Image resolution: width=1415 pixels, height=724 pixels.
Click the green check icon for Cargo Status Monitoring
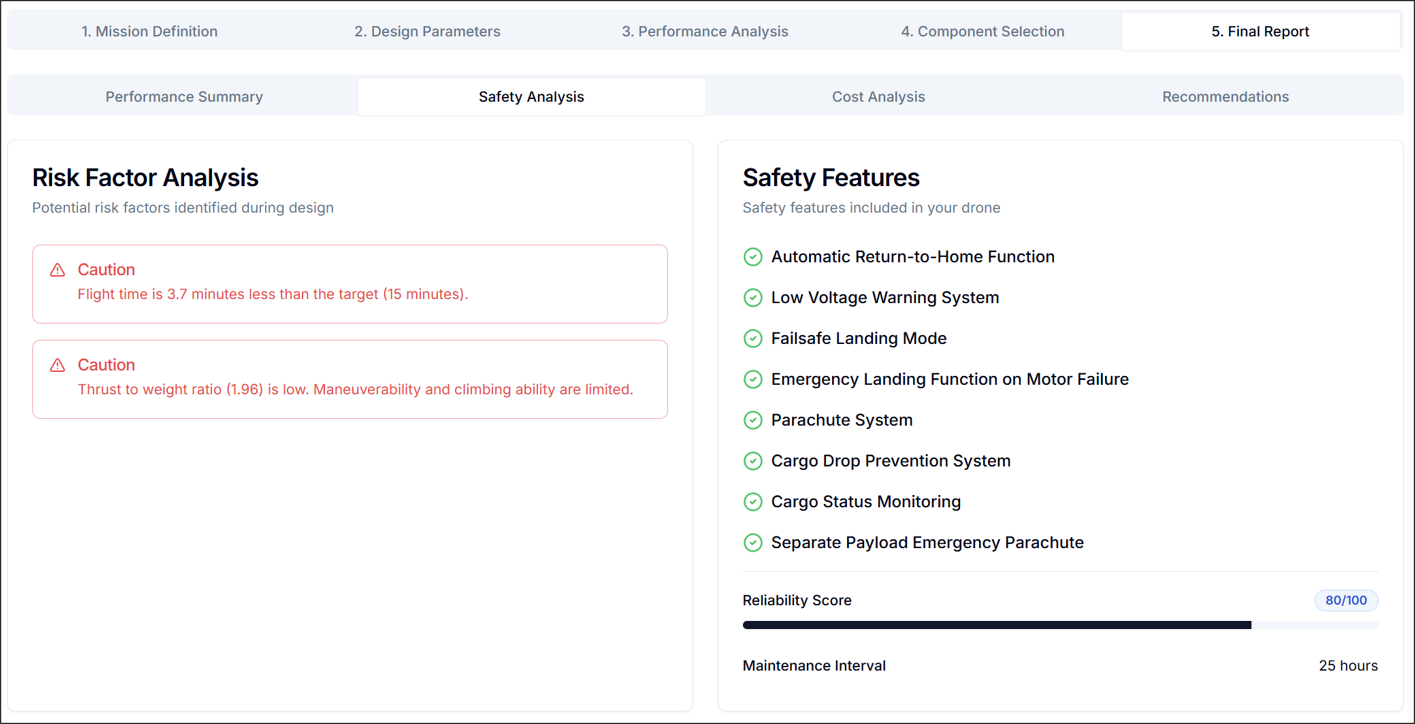[x=753, y=501]
